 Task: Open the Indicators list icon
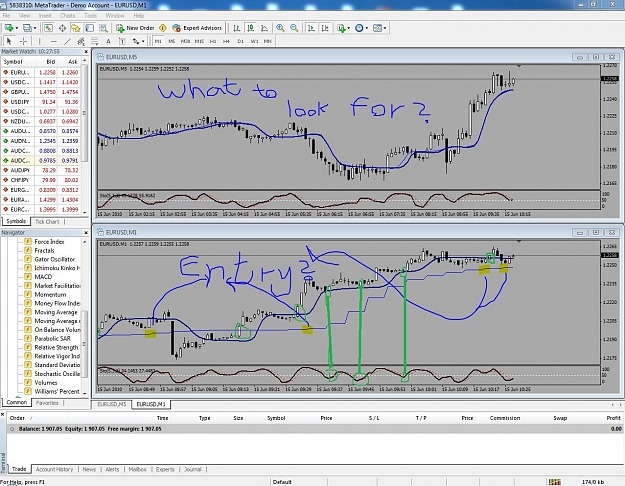341,28
